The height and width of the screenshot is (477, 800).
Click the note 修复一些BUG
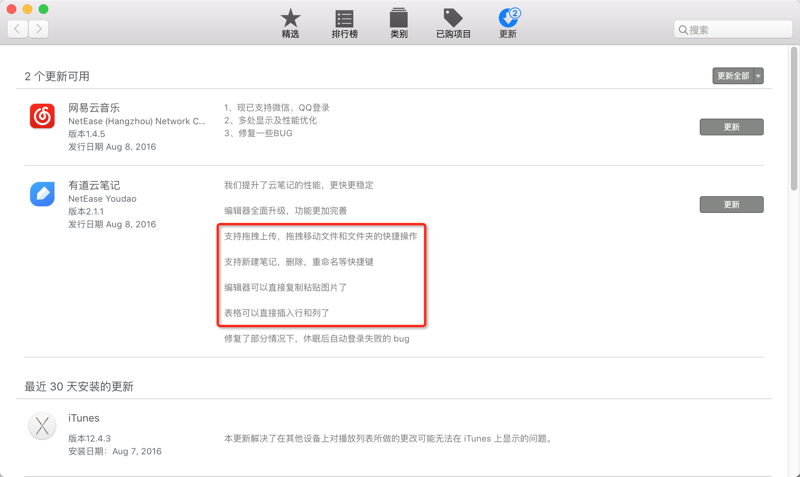(x=258, y=133)
